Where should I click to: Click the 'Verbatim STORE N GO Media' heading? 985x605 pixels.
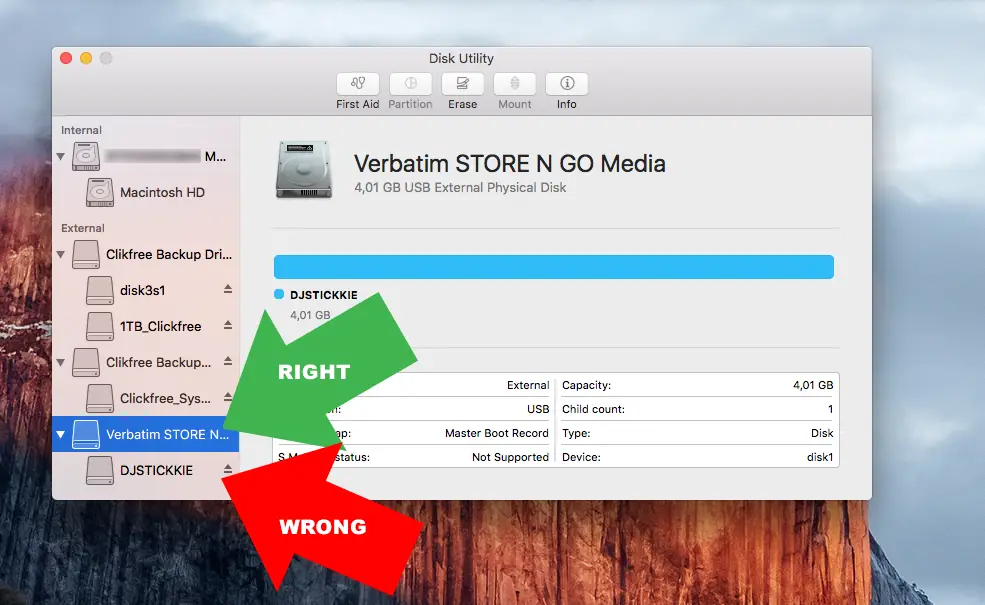(x=509, y=163)
